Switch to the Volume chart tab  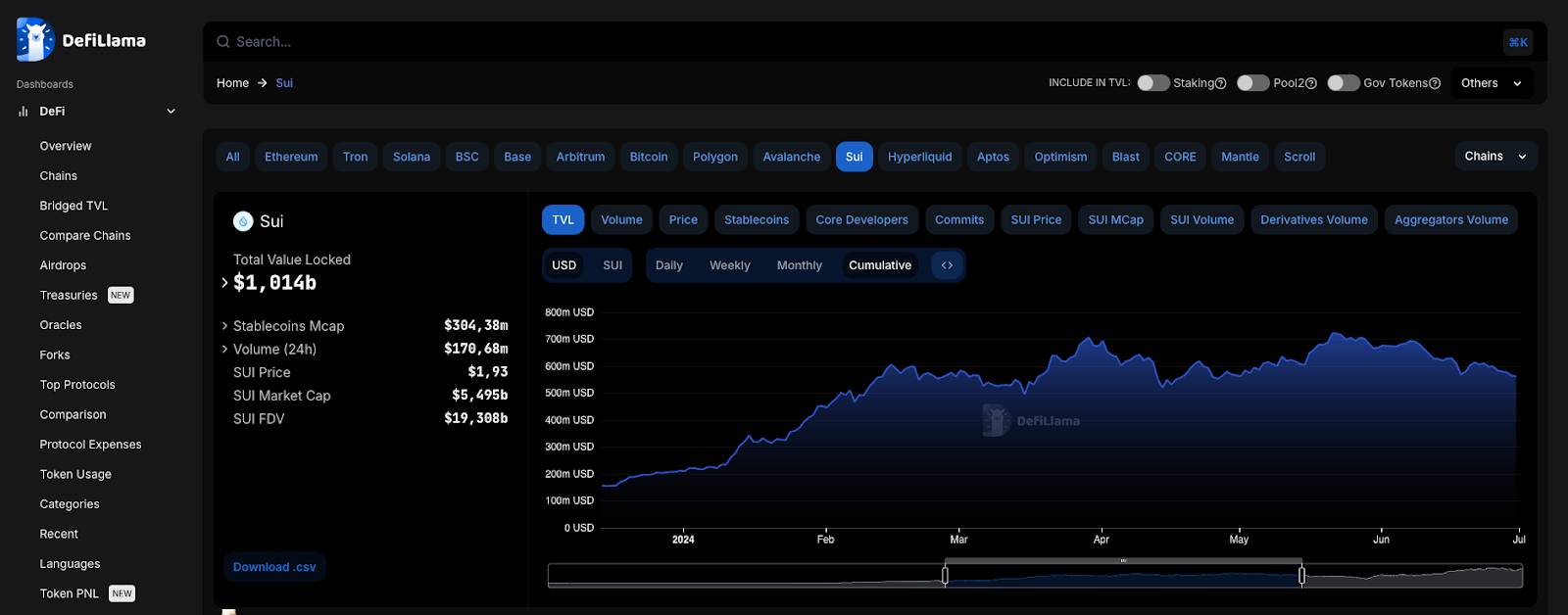(x=621, y=220)
